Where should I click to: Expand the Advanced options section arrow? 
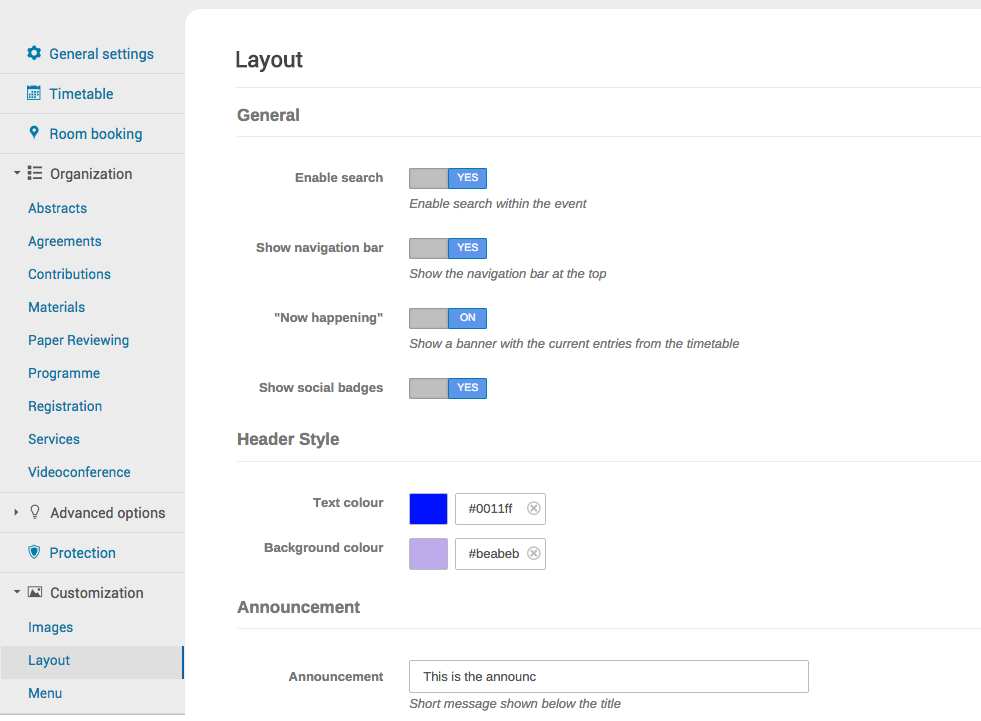tap(16, 512)
